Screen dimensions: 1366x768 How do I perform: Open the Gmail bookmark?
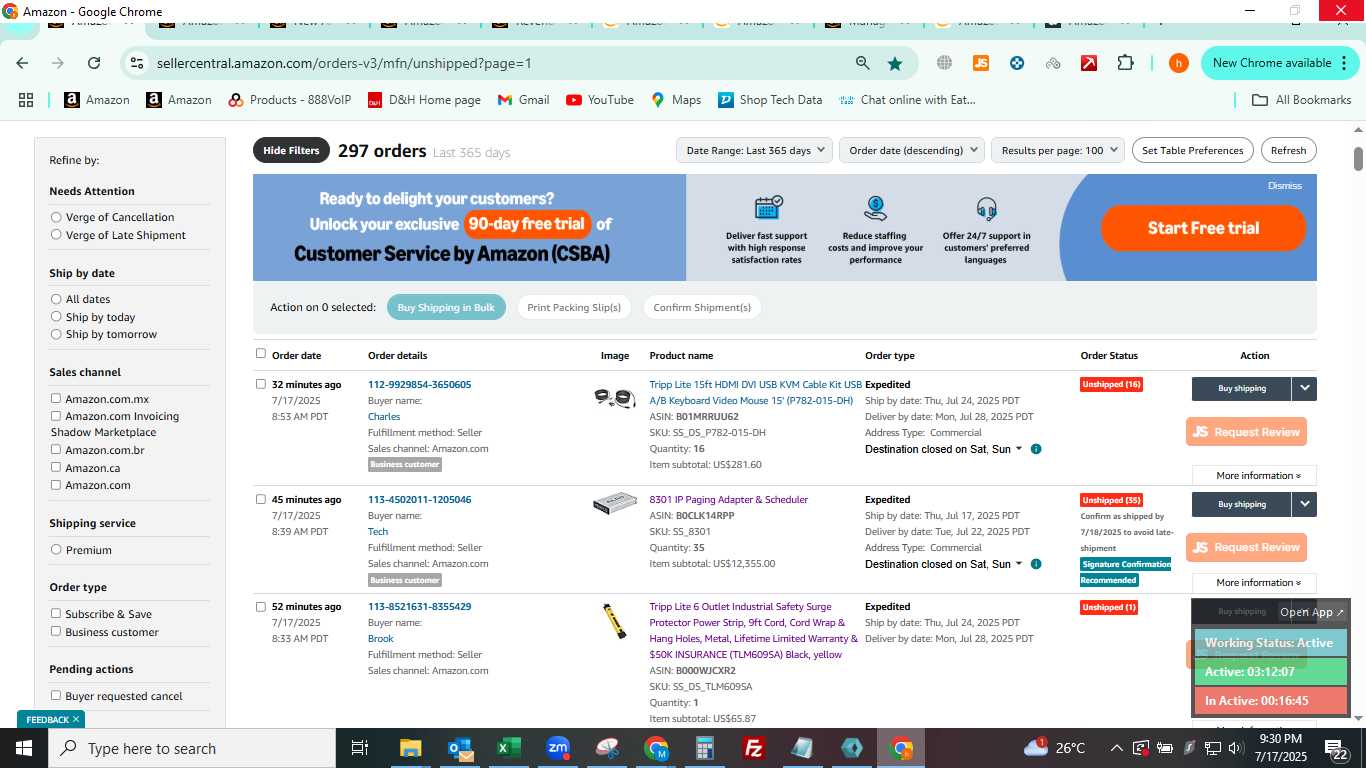tap(523, 100)
